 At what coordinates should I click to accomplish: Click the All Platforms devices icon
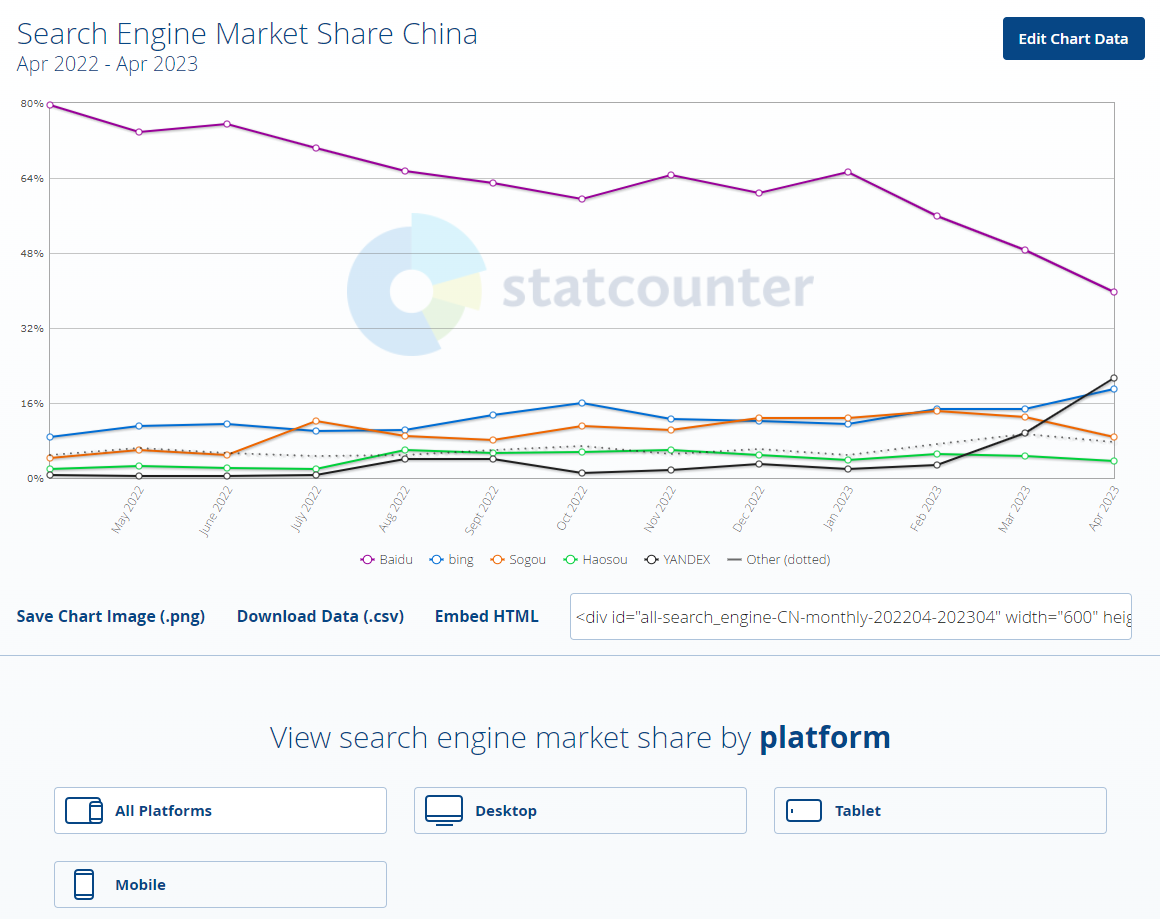(x=84, y=811)
